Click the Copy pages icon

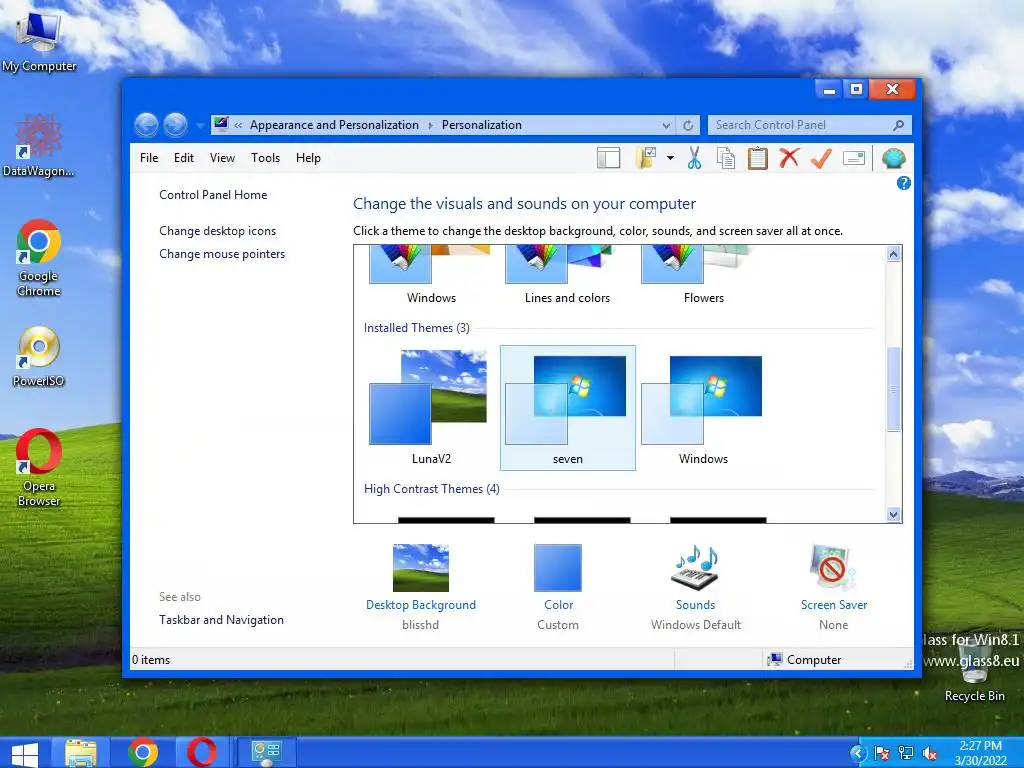726,158
